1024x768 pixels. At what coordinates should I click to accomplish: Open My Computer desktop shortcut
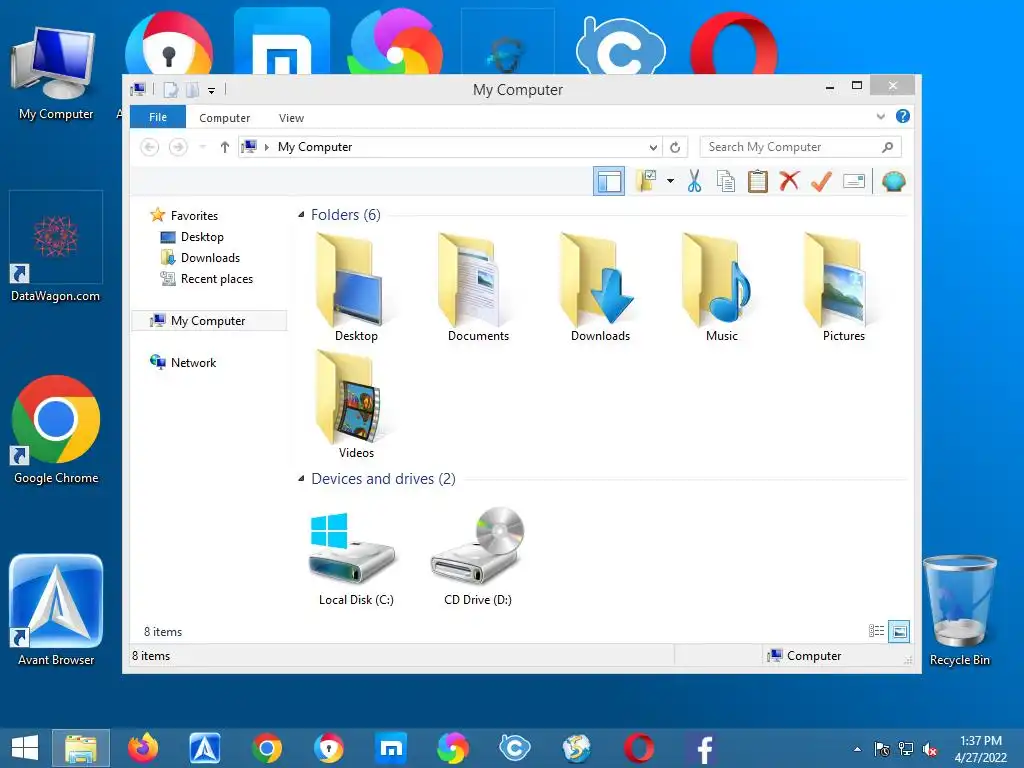pos(55,73)
